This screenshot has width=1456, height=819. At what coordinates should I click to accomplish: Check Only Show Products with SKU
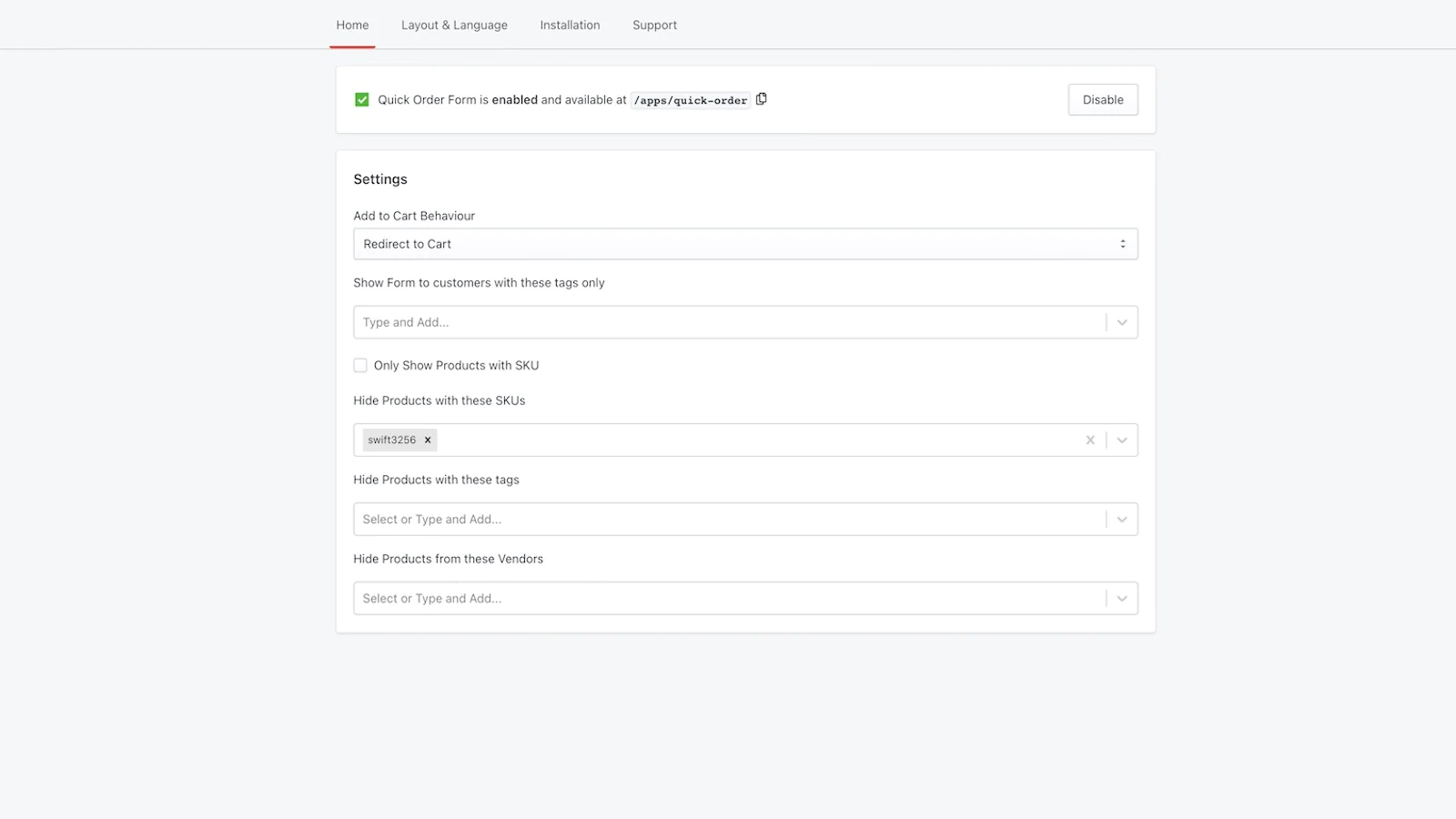[360, 366]
